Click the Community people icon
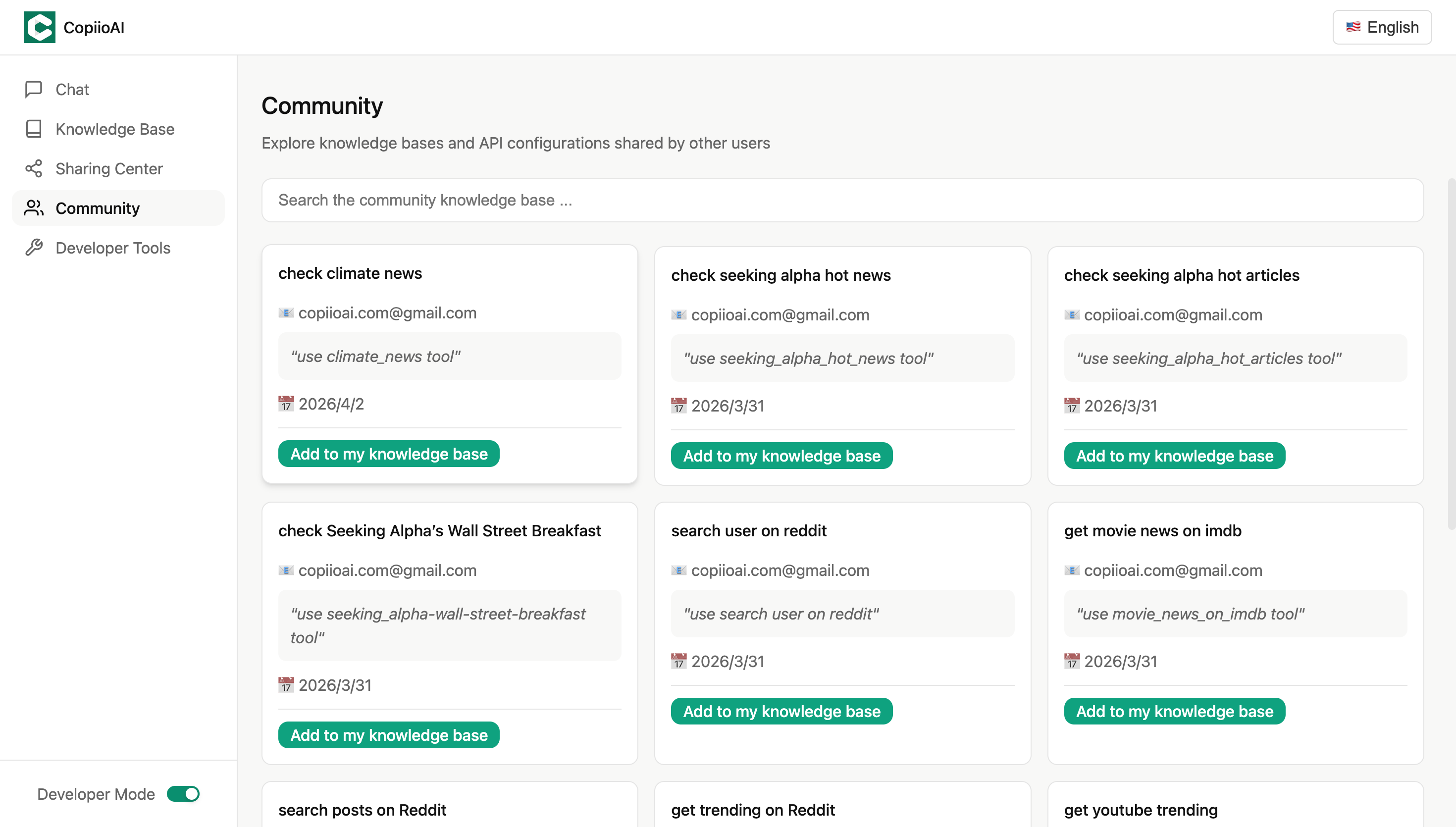1456x827 pixels. [34, 208]
